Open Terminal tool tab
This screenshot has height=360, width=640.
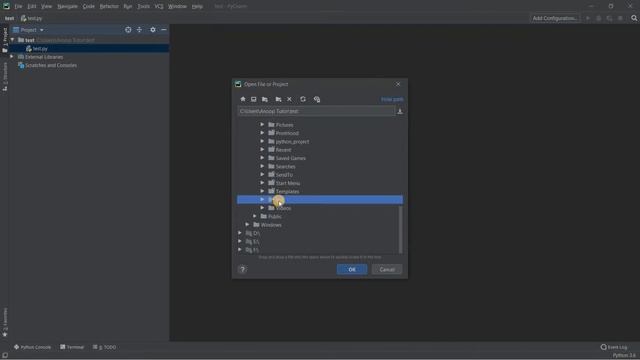72,347
